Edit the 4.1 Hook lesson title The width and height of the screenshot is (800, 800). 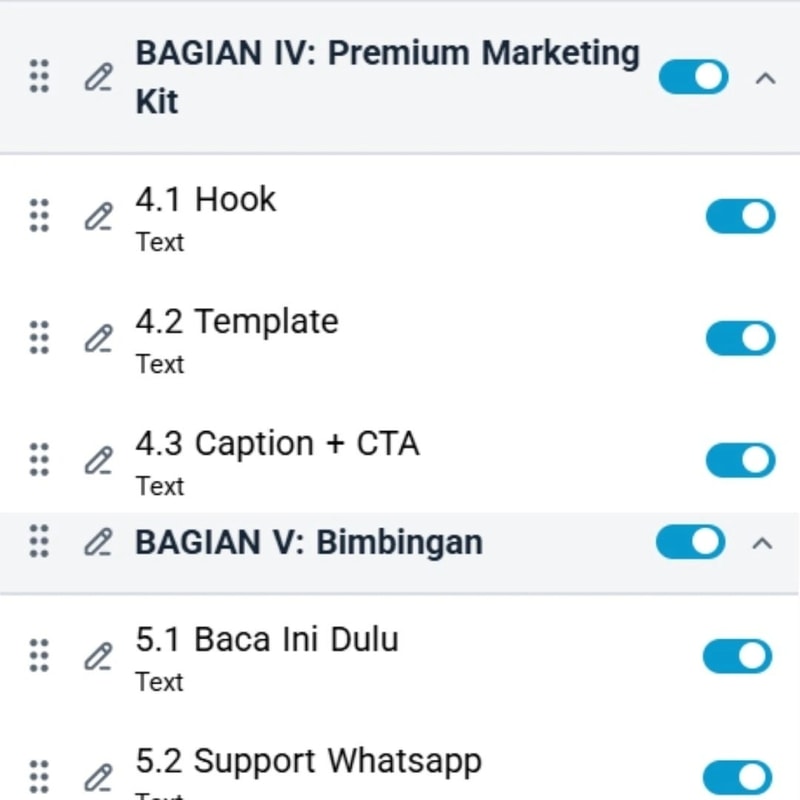point(97,215)
